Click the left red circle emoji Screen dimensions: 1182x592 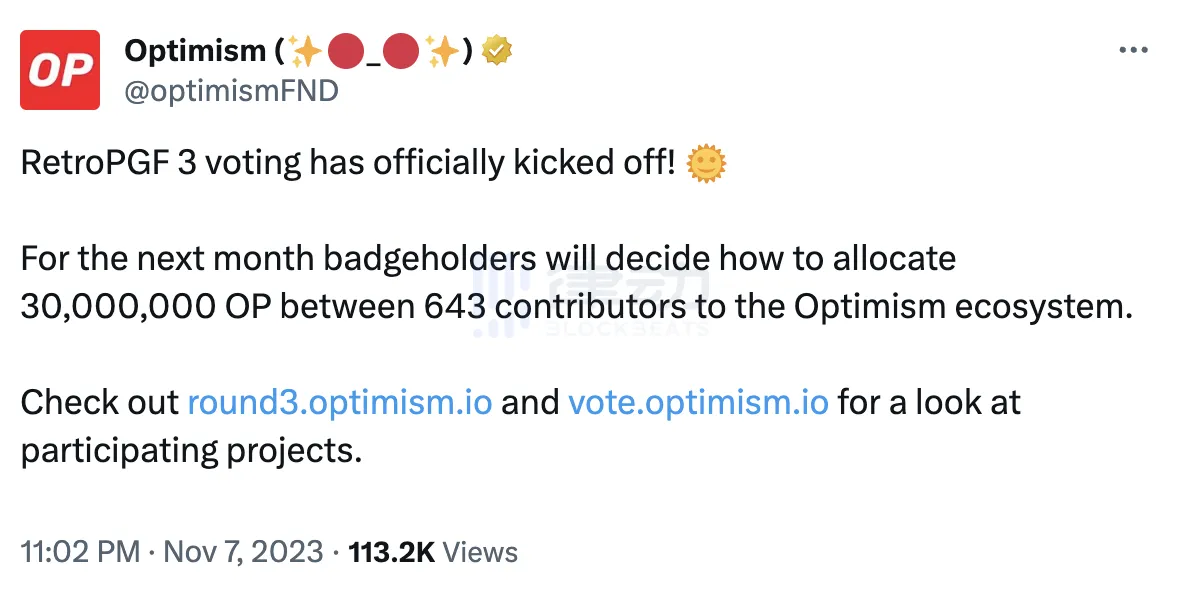click(x=345, y=52)
